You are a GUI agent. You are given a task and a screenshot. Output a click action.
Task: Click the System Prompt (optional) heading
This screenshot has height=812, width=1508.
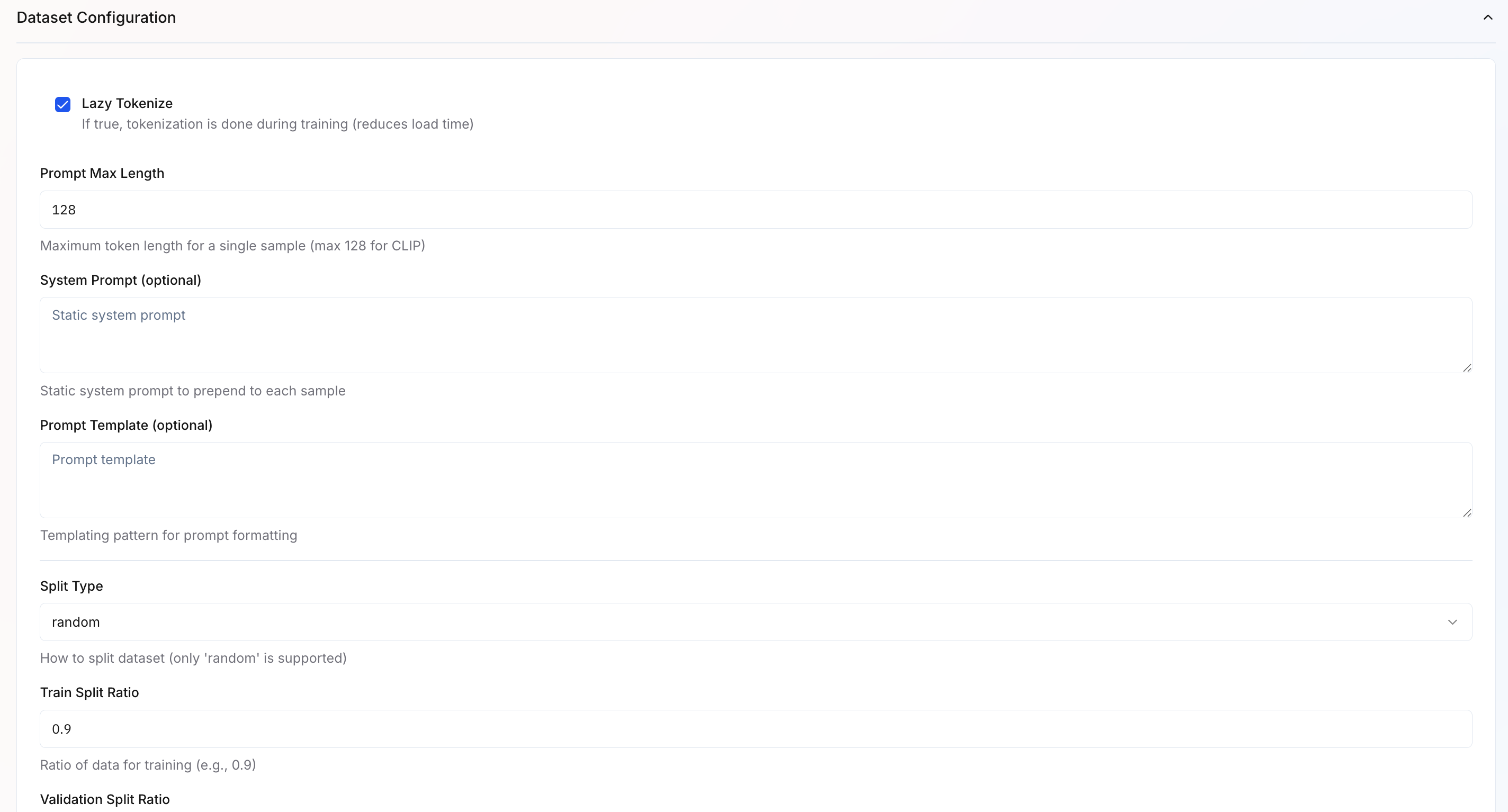click(120, 280)
